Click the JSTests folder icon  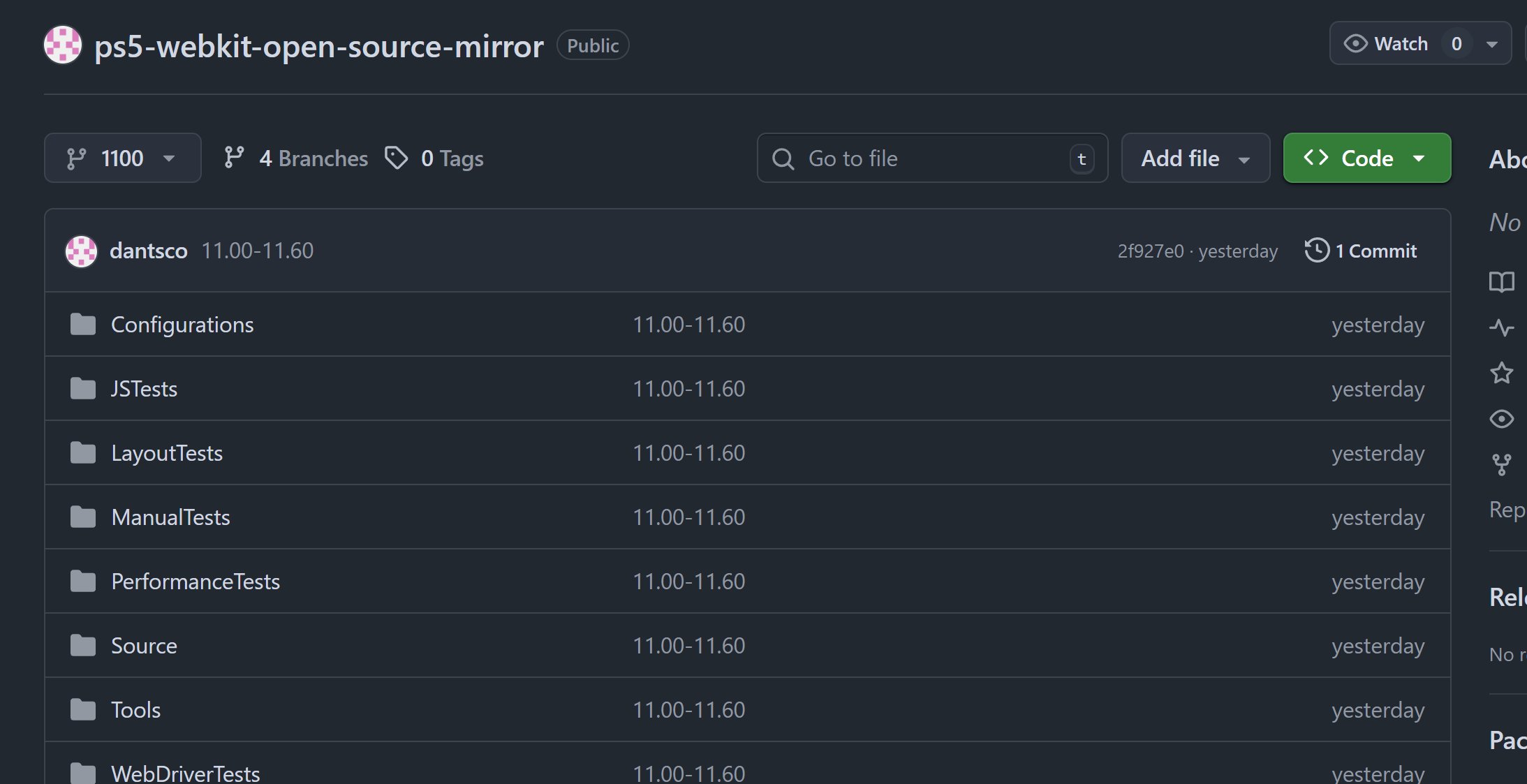tap(83, 389)
